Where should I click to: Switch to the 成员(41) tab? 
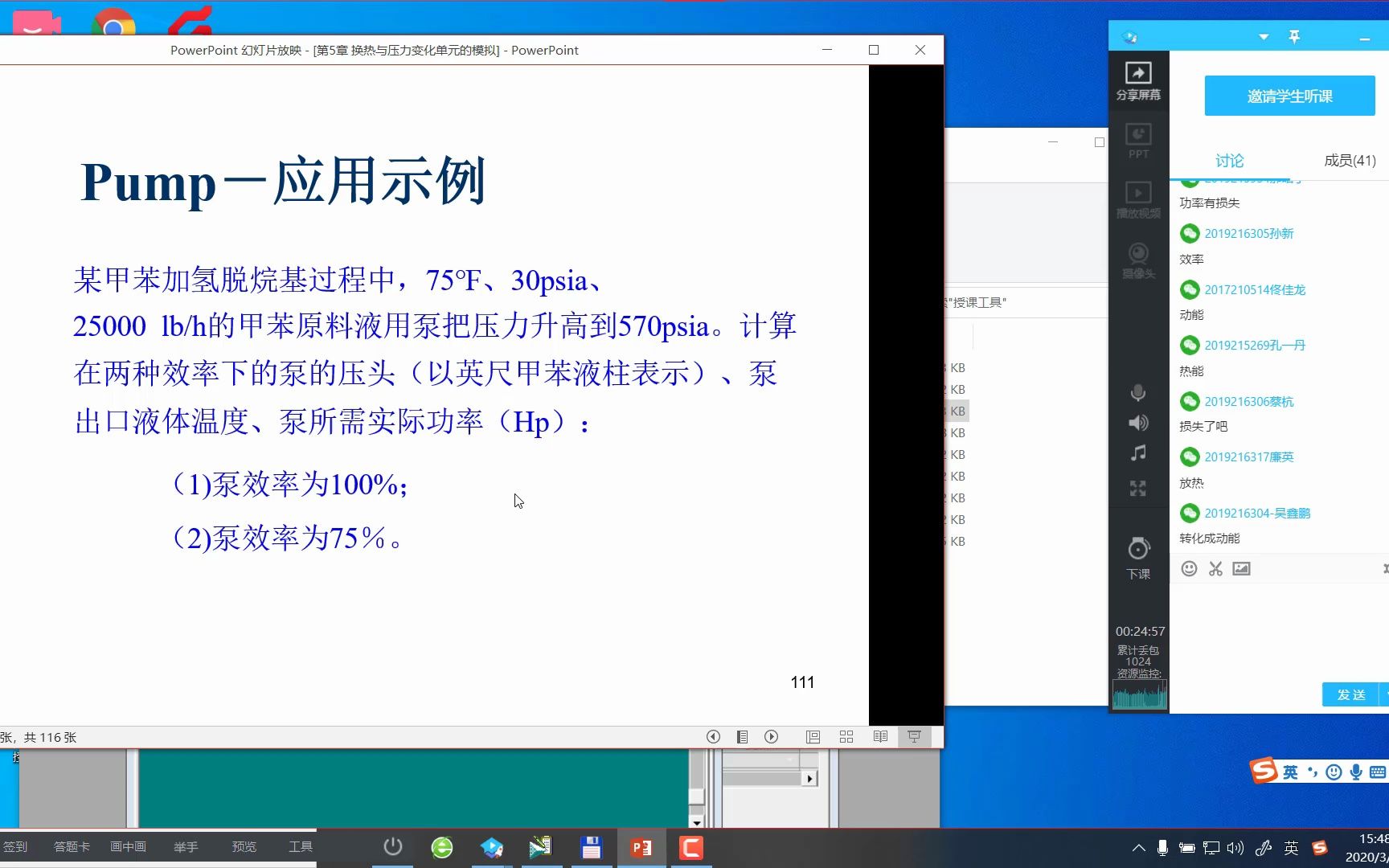[1350, 161]
